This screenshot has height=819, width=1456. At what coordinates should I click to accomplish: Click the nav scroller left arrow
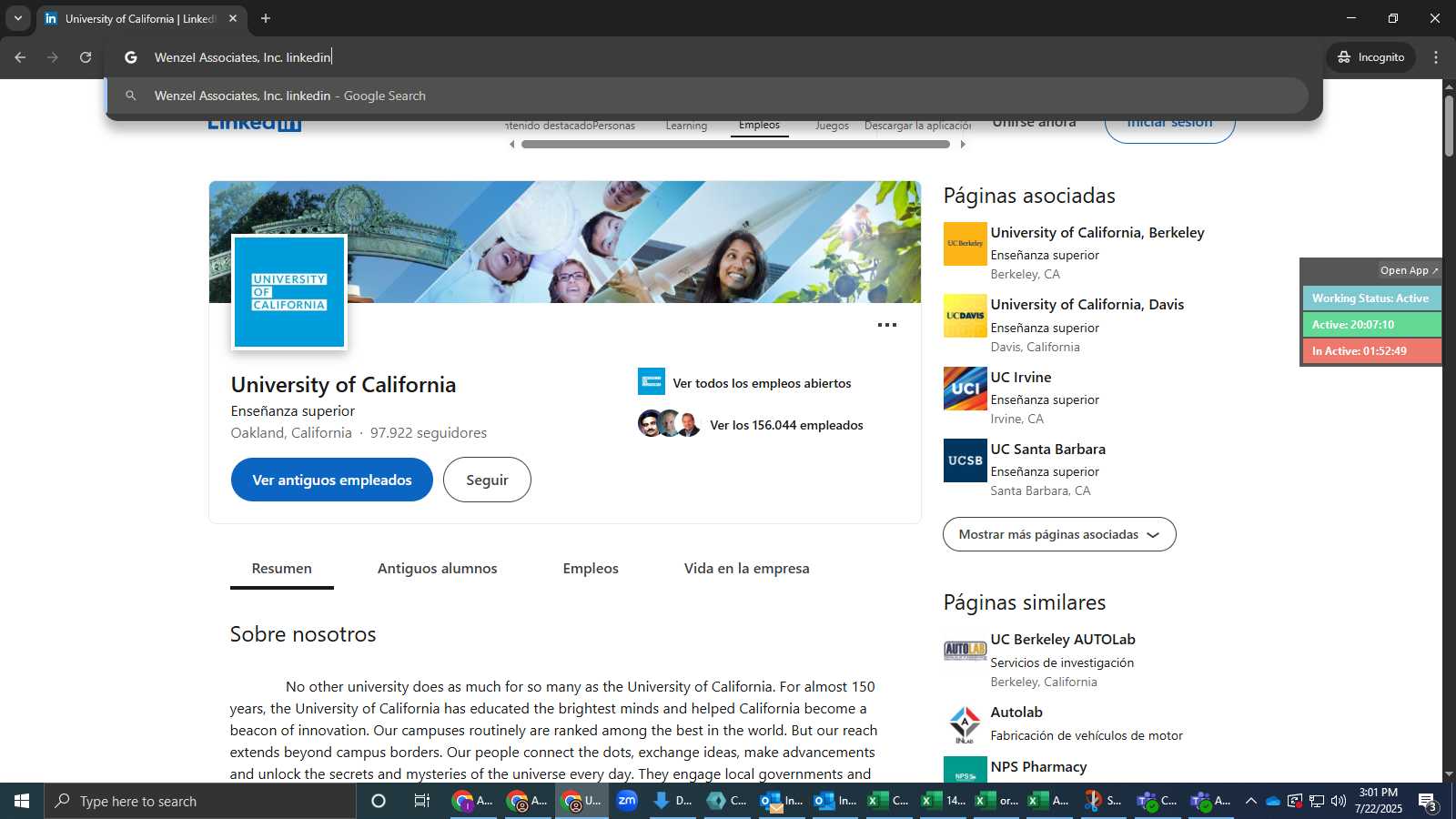[x=511, y=144]
